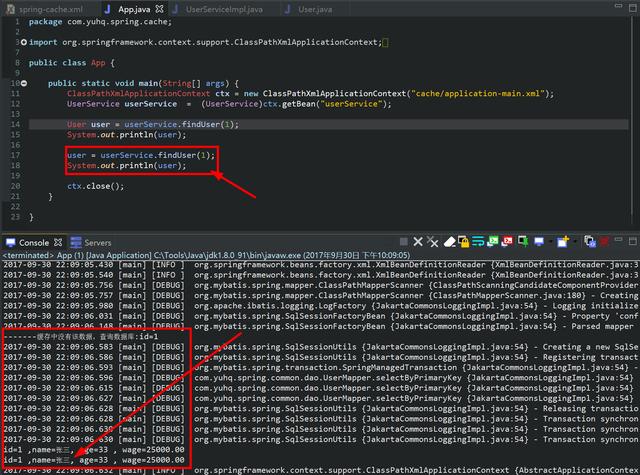Image resolution: width=640 pixels, height=475 pixels.
Task: Remove the current launch from console
Action: pos(418,242)
